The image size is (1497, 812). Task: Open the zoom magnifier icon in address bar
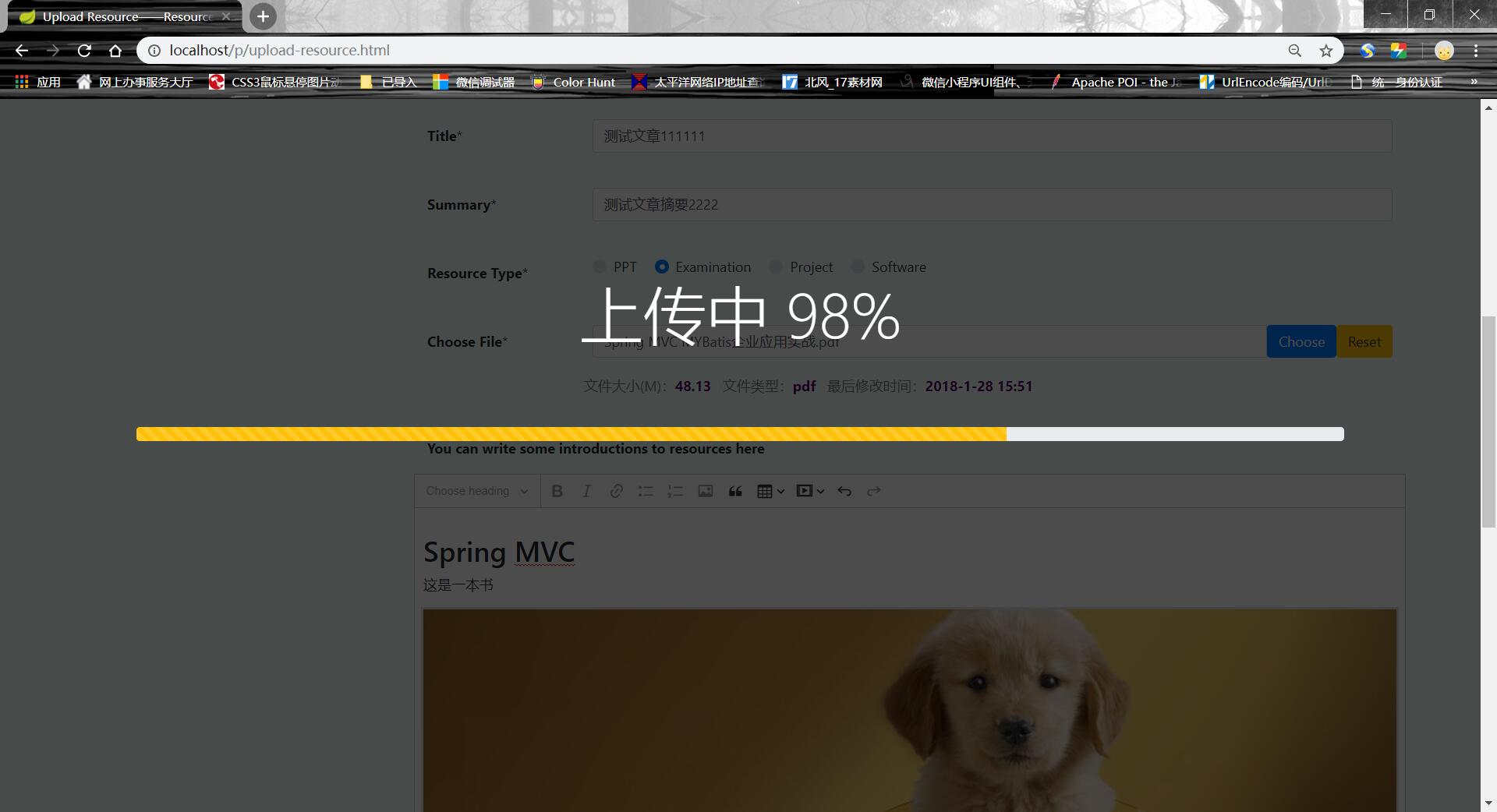1295,51
